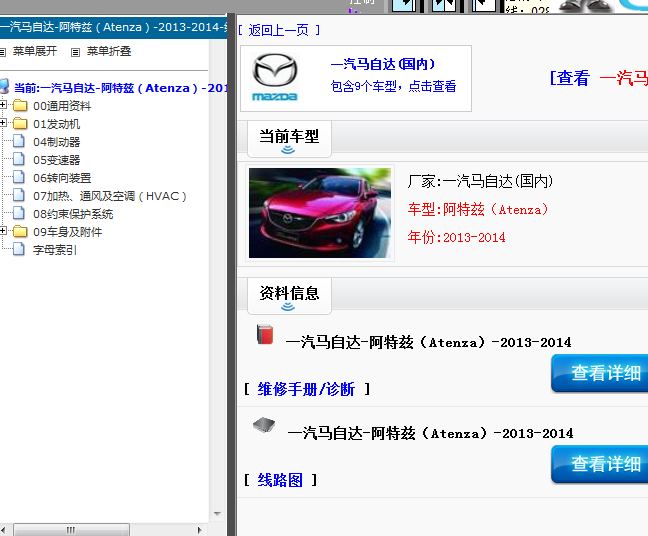Click the computer icon beside 当前:一汽马自达
Viewport: 648px width, 536px height.
coord(4,87)
